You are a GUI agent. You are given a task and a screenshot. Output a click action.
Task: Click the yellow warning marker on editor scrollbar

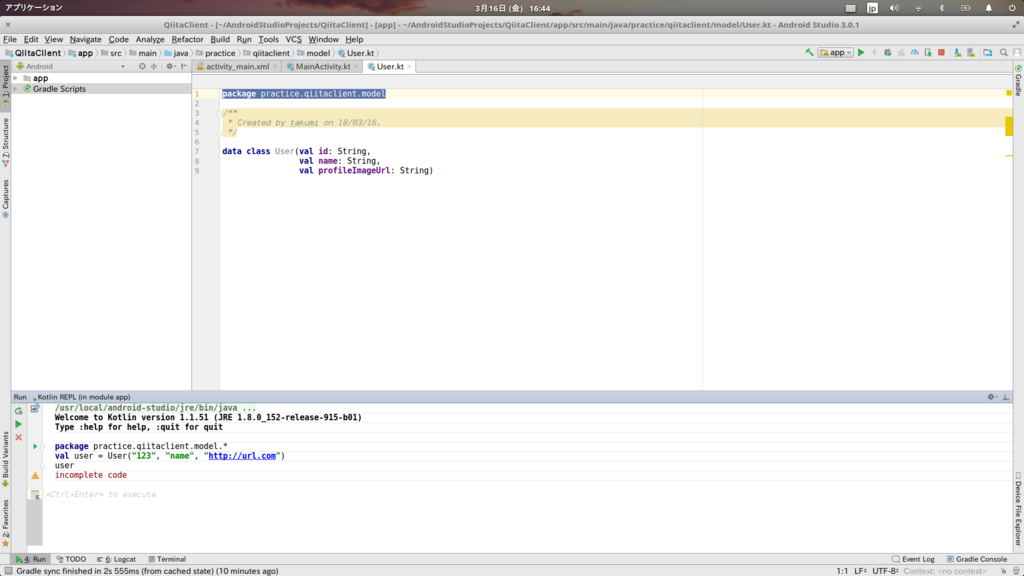[x=1009, y=126]
